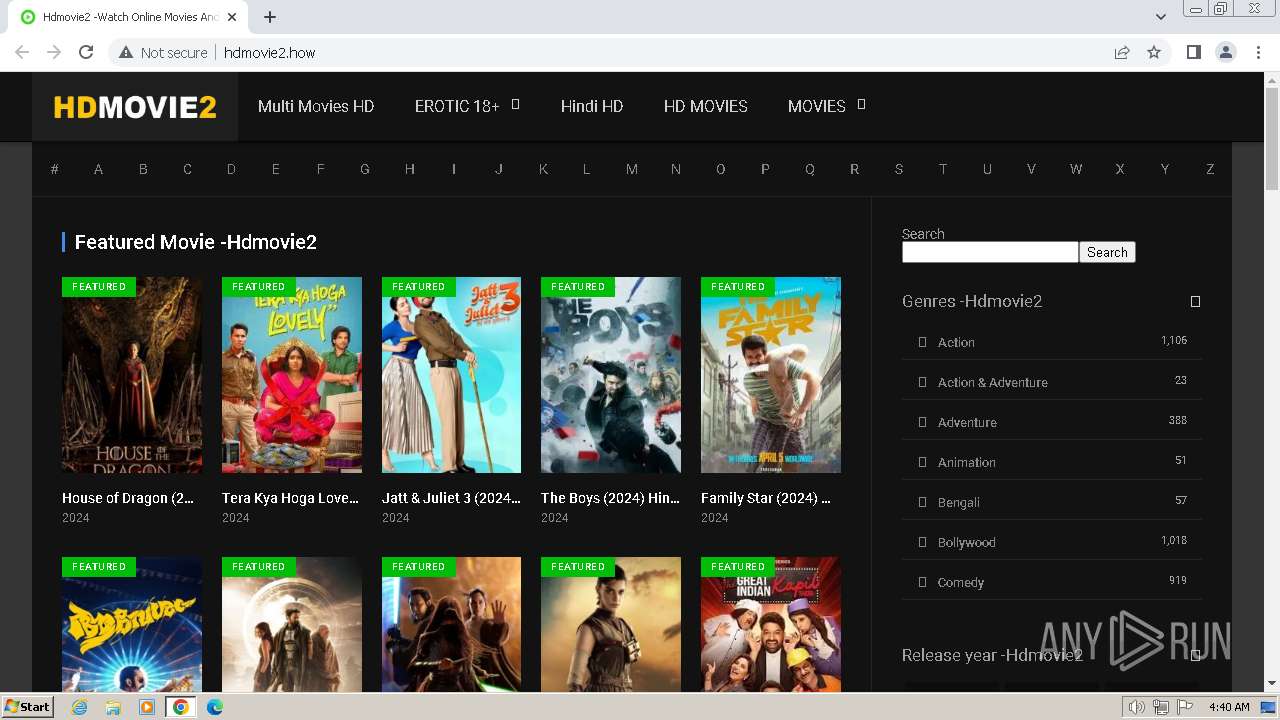
Task: Open the Action Center flag icon
Action: (x=1185, y=707)
